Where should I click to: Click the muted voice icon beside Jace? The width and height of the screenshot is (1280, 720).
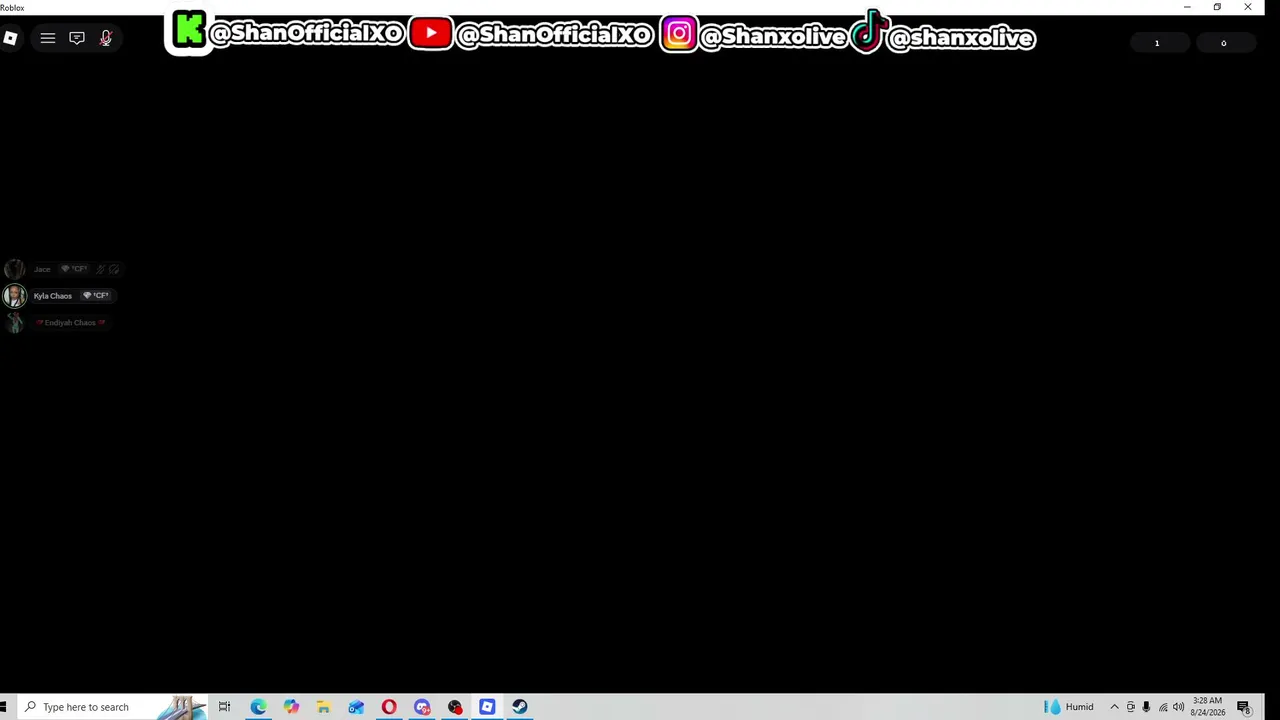tap(100, 269)
